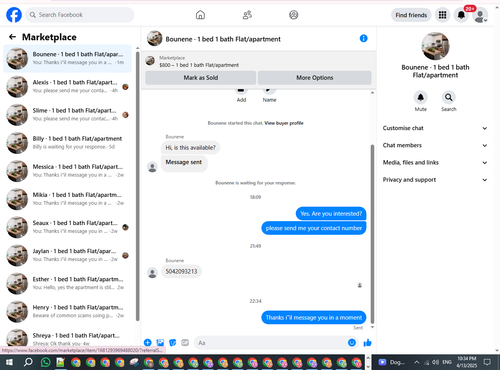Attach a photo with image icon

pyautogui.click(x=160, y=342)
